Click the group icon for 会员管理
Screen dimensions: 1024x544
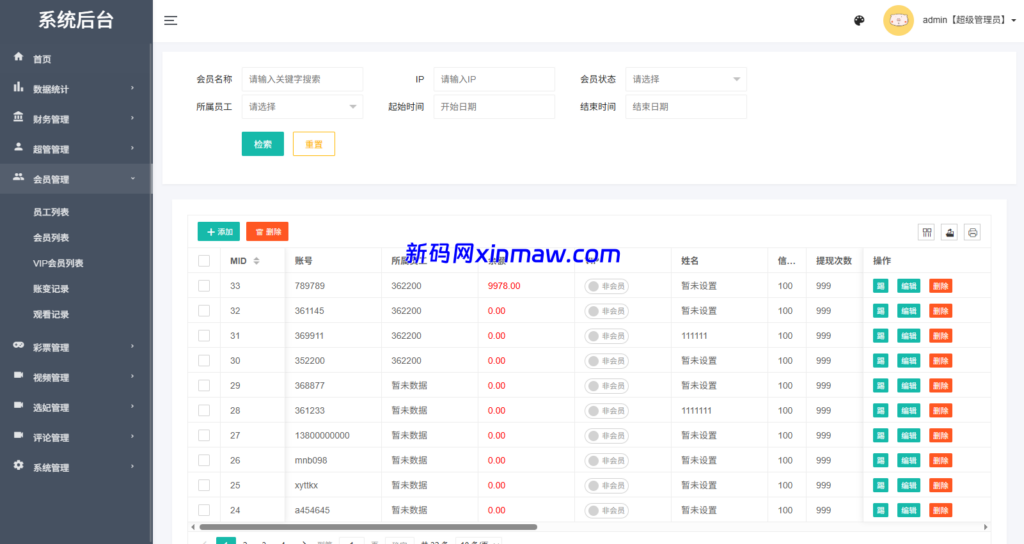click(18, 177)
